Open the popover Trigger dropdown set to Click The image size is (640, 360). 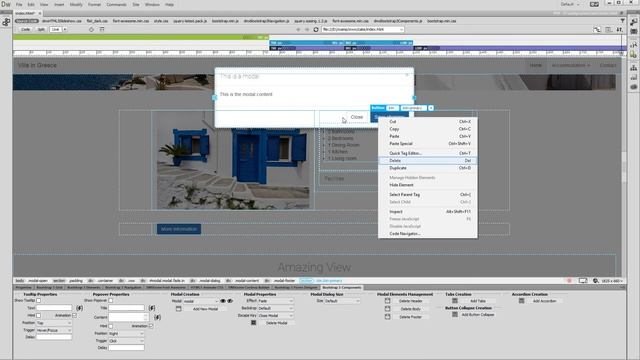(x=126, y=341)
